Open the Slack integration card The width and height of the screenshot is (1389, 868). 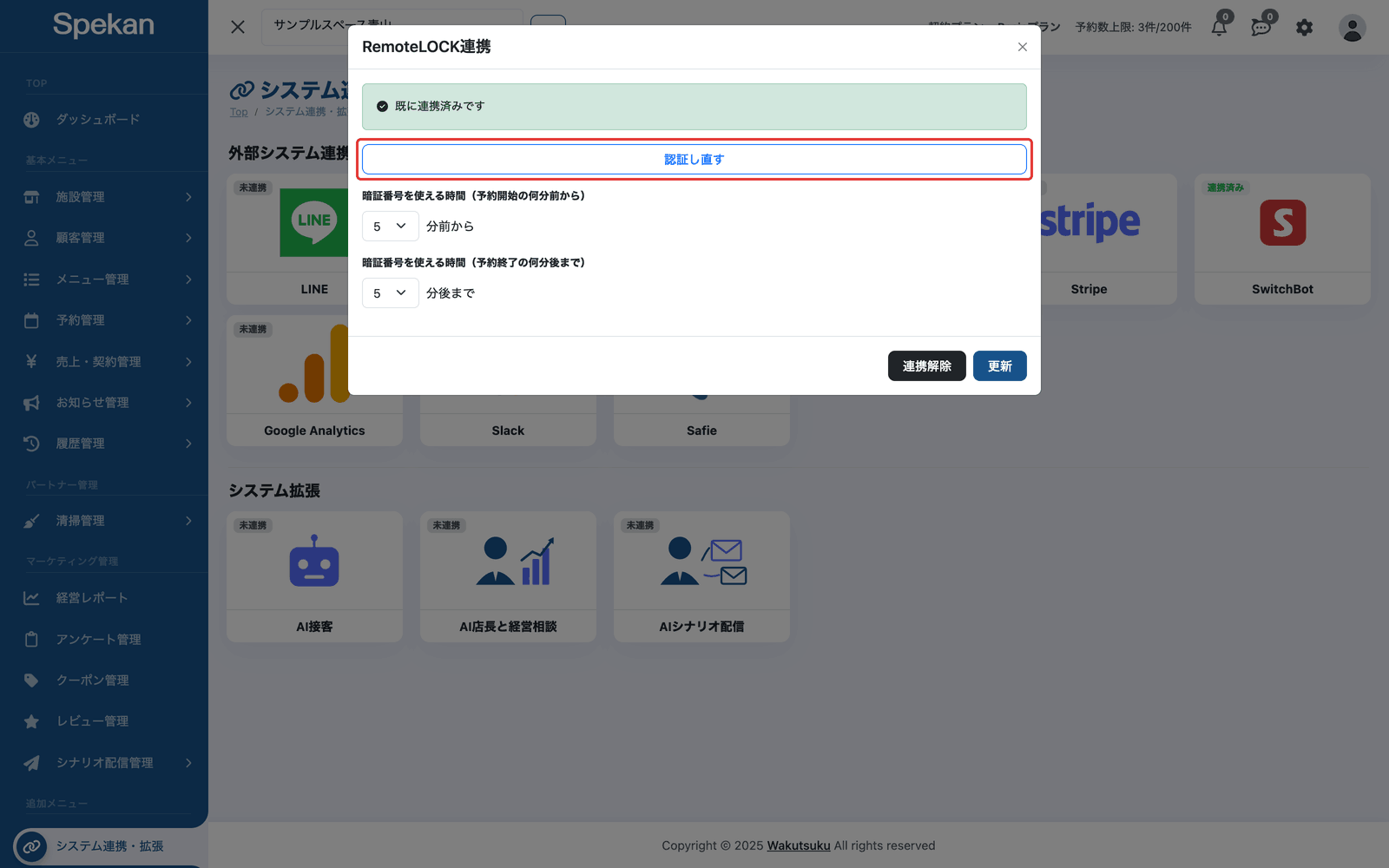508,421
